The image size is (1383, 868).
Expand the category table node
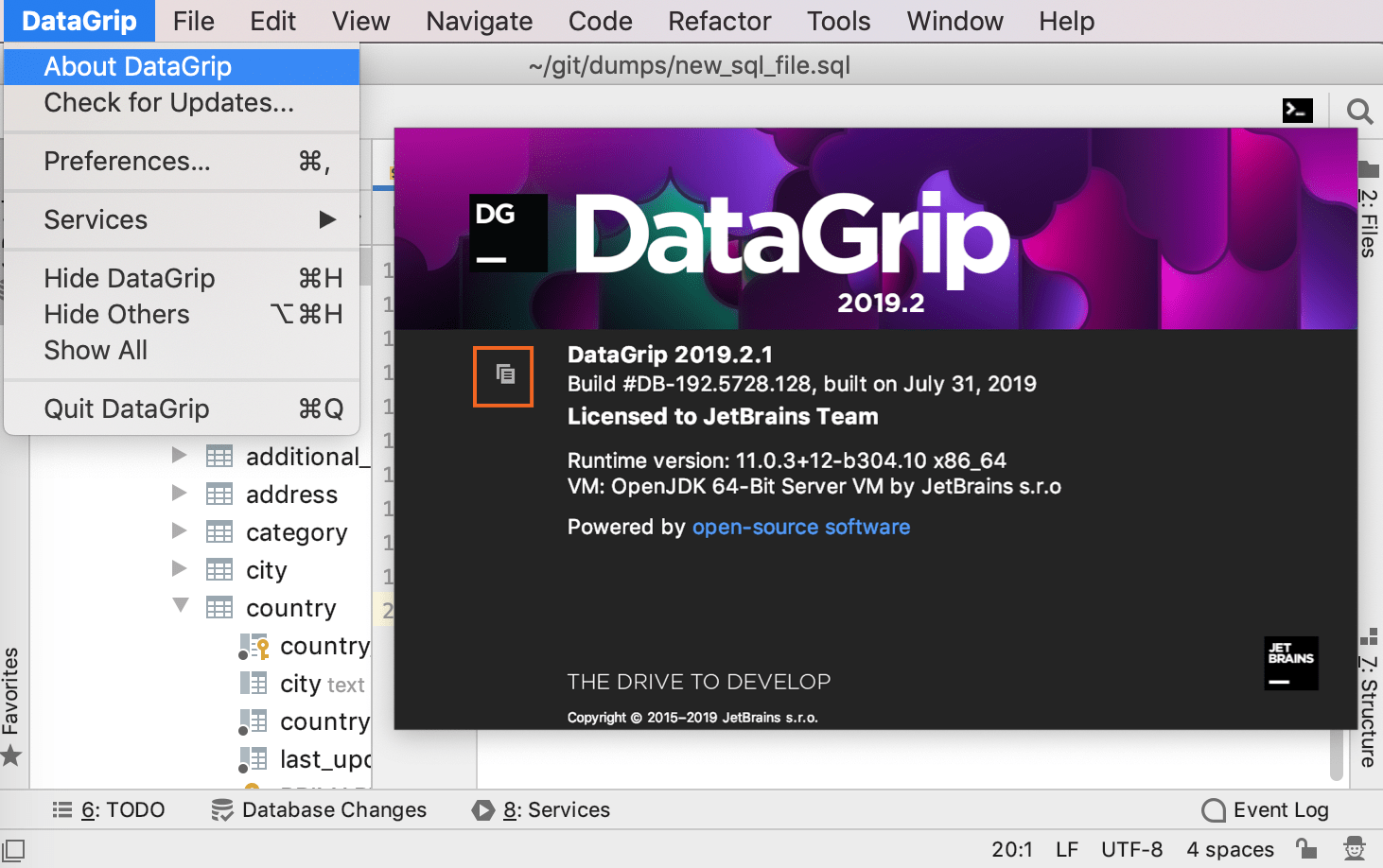[x=179, y=531]
